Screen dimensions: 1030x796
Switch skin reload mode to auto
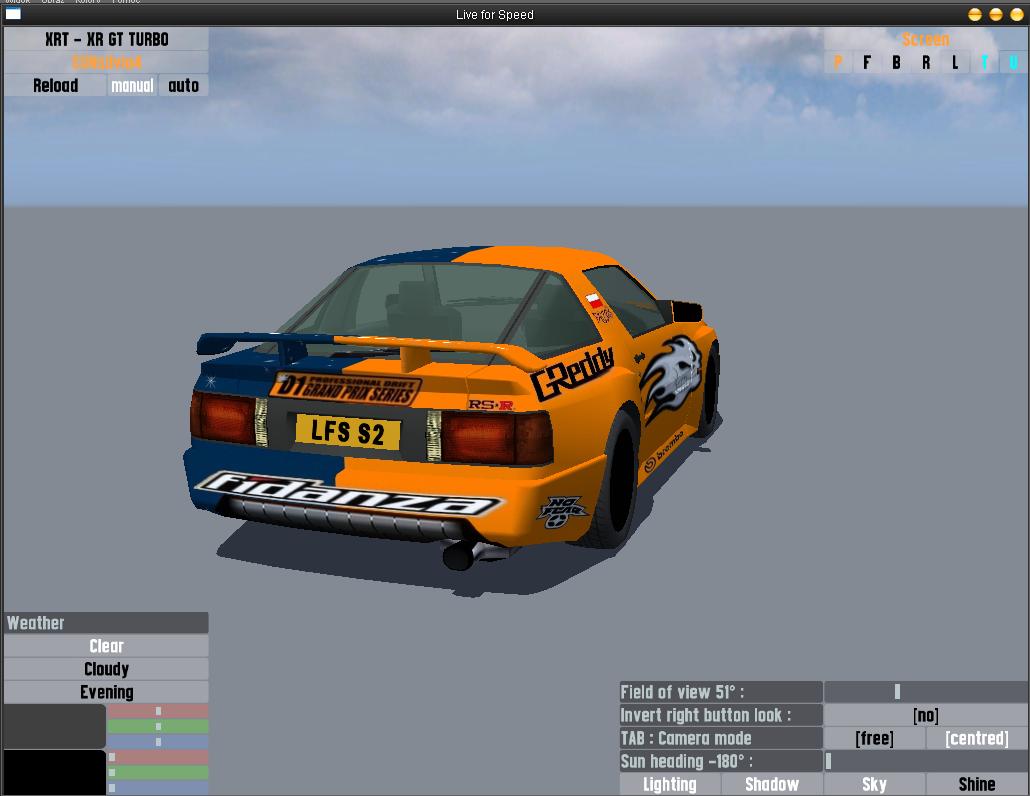[183, 85]
